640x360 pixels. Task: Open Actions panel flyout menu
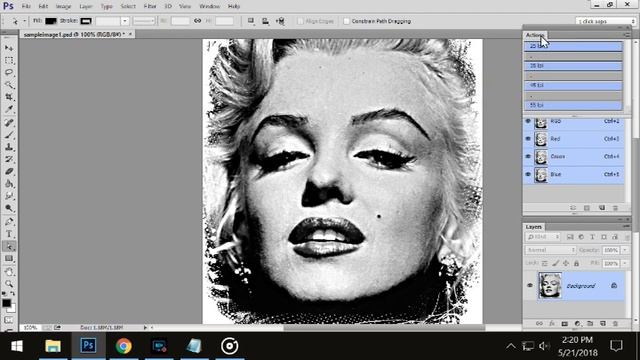(x=627, y=35)
